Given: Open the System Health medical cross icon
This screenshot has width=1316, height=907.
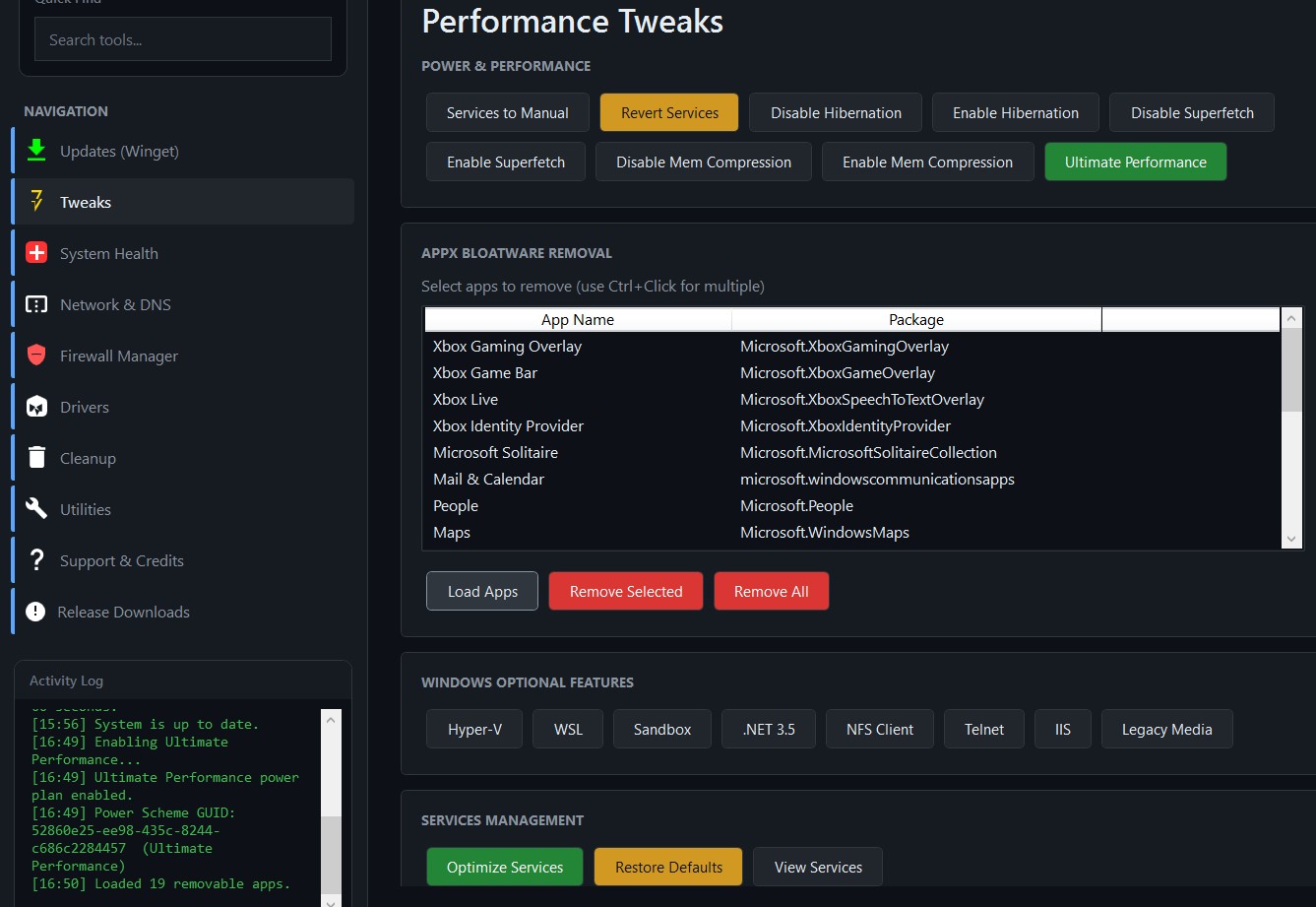Looking at the screenshot, I should click(35, 252).
